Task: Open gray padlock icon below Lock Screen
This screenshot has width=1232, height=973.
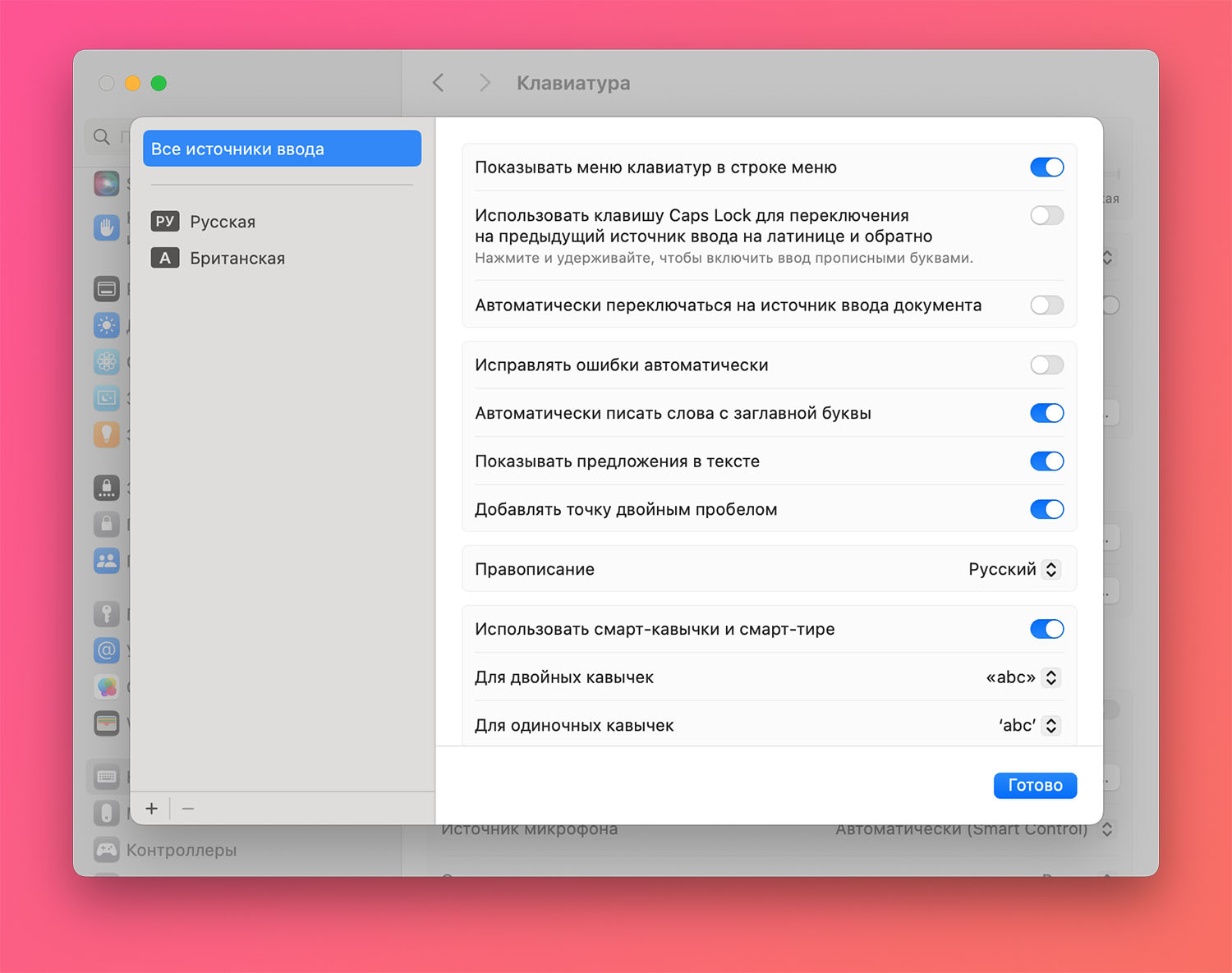Action: (x=106, y=524)
